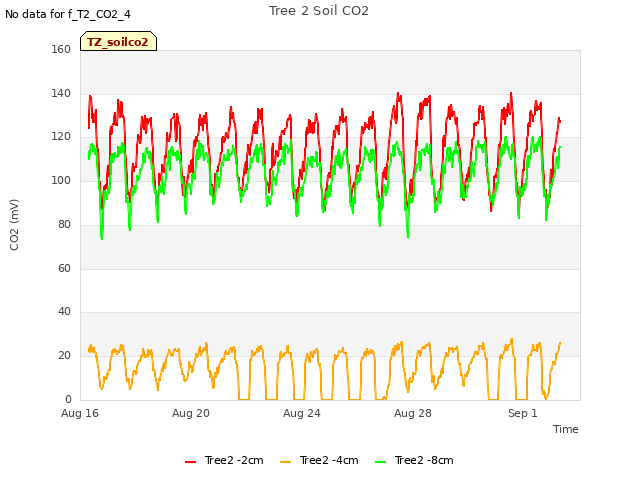Click the Aug 16 x-axis tick label

(80, 413)
